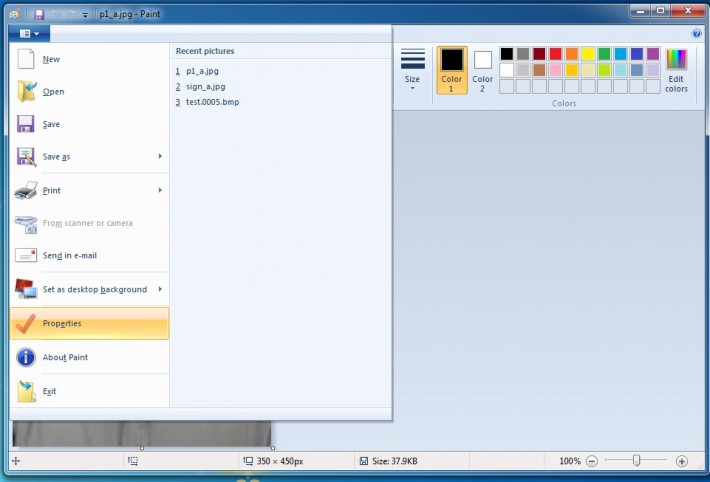
Task: Click the Print printer icon
Action: [26, 190]
